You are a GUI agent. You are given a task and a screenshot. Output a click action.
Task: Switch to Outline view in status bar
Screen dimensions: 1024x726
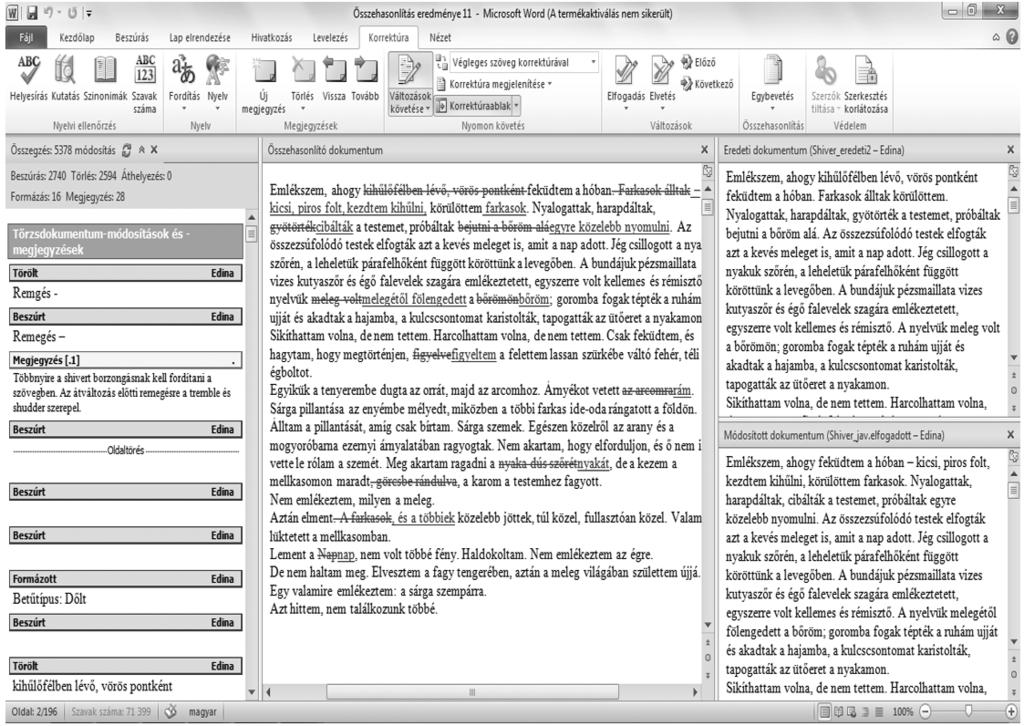865,712
